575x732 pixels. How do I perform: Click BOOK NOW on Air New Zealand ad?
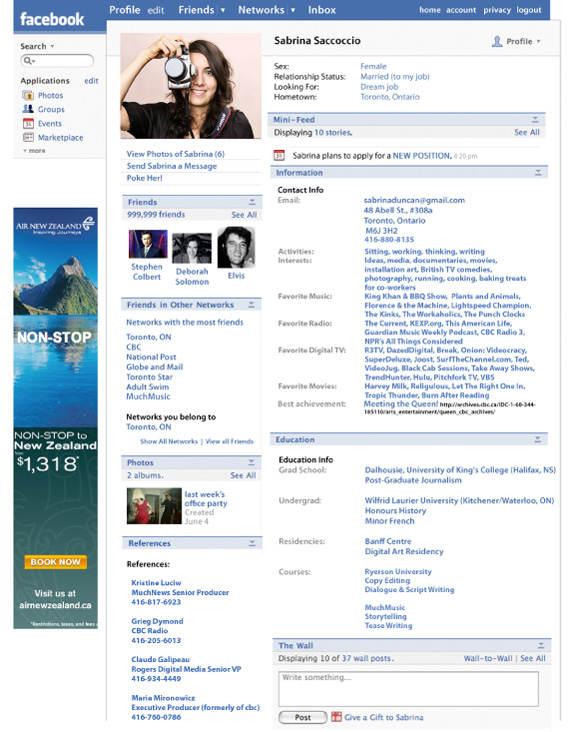pos(56,562)
